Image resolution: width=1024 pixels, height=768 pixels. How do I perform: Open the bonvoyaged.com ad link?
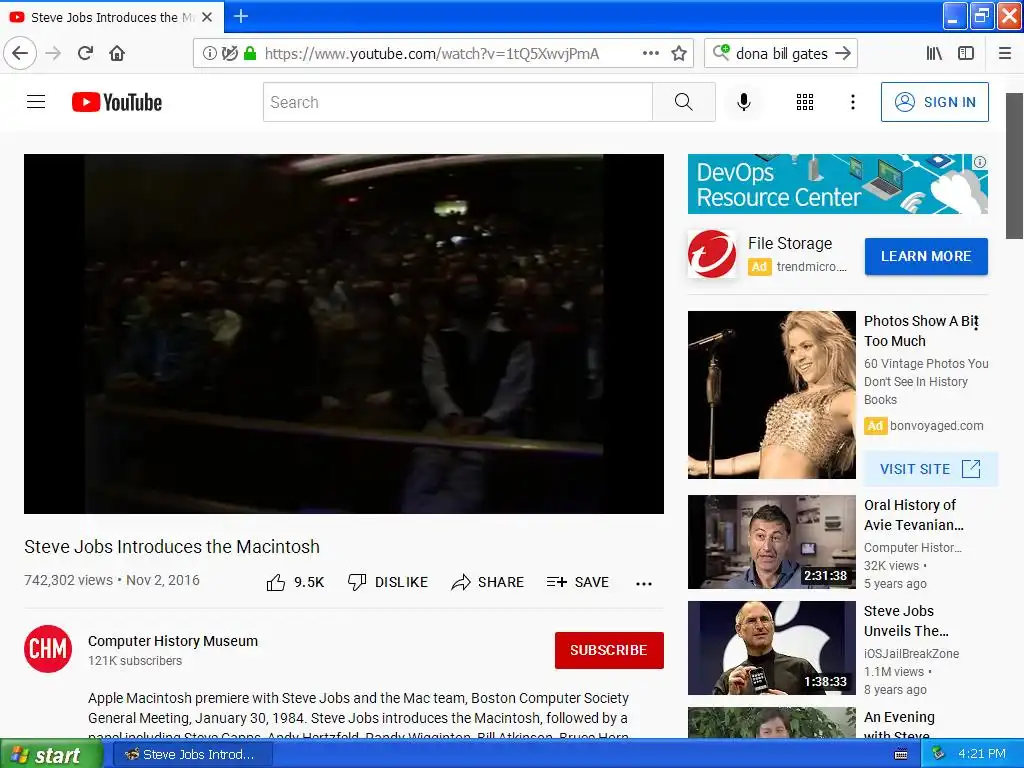pos(936,426)
